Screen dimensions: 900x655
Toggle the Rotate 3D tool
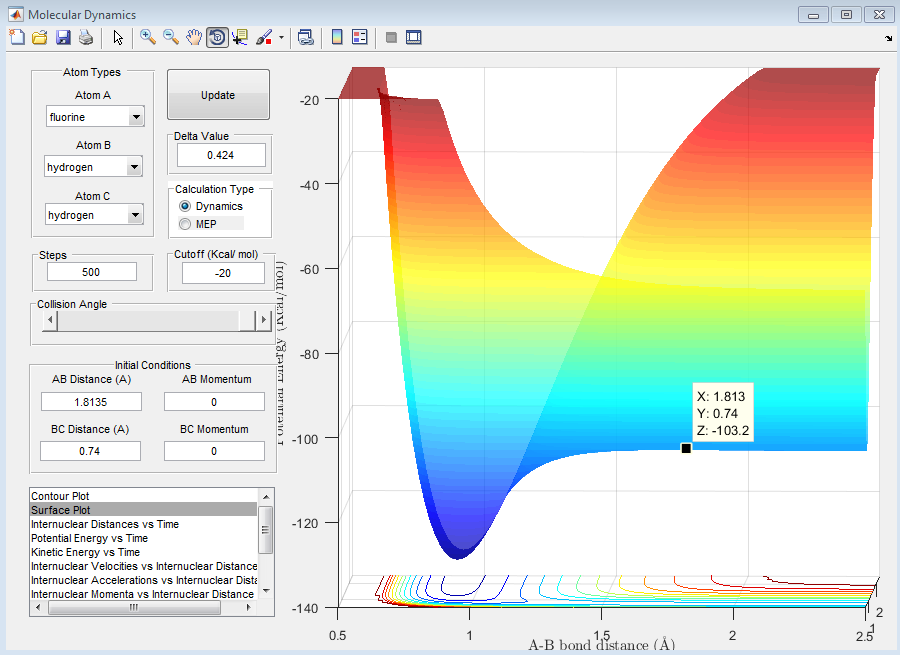[x=217, y=37]
